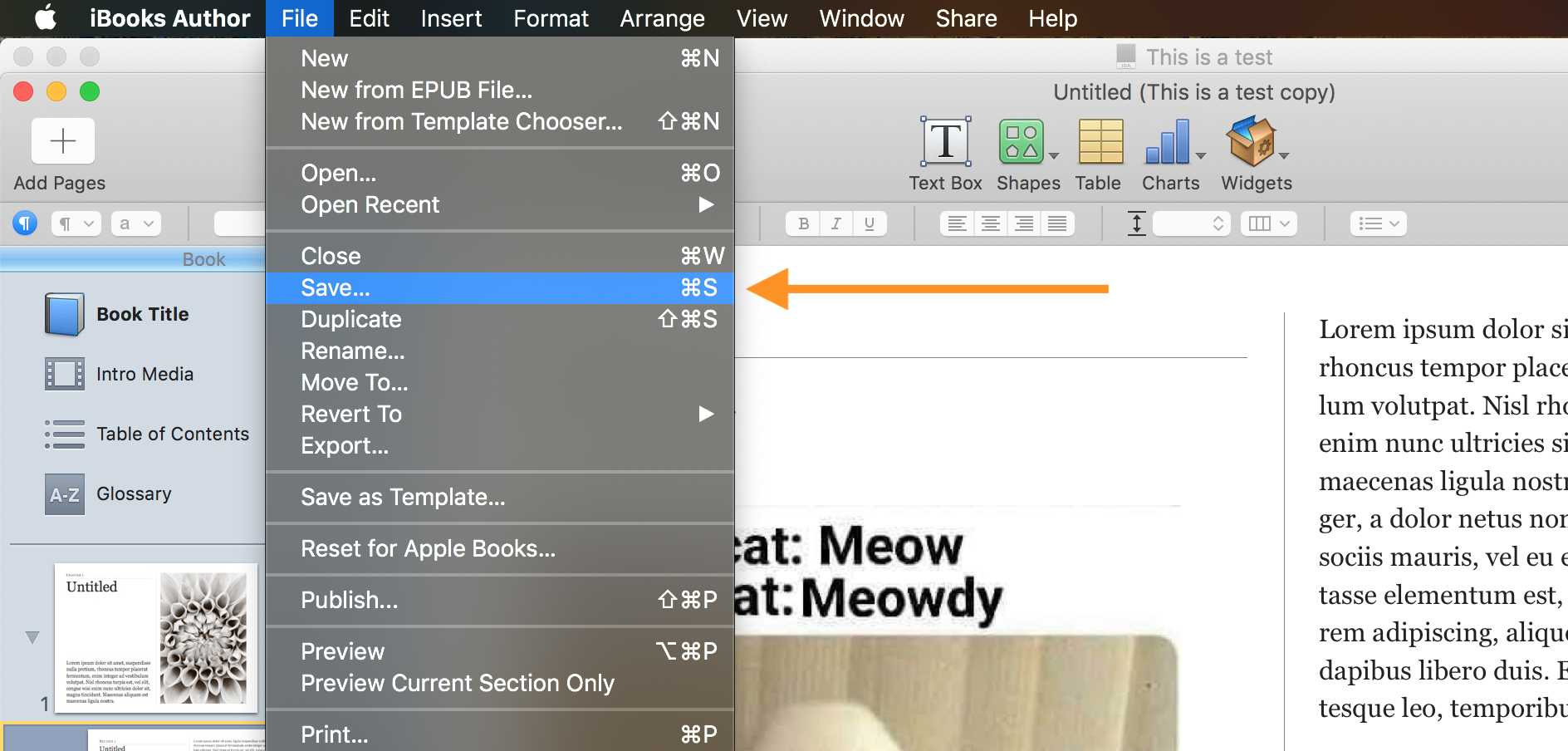Screen dimensions: 1568x751
Task: Click the Add Pages plus button
Action: click(63, 141)
